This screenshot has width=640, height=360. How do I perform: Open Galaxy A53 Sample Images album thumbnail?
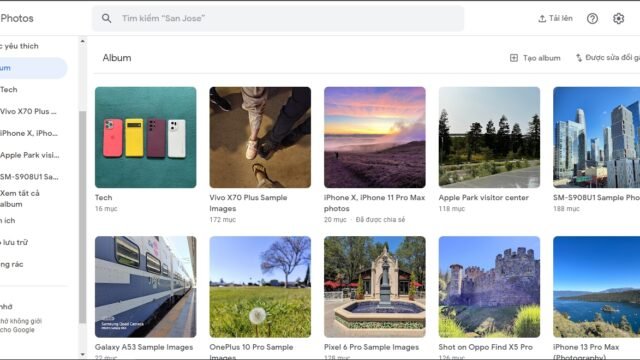(x=146, y=287)
